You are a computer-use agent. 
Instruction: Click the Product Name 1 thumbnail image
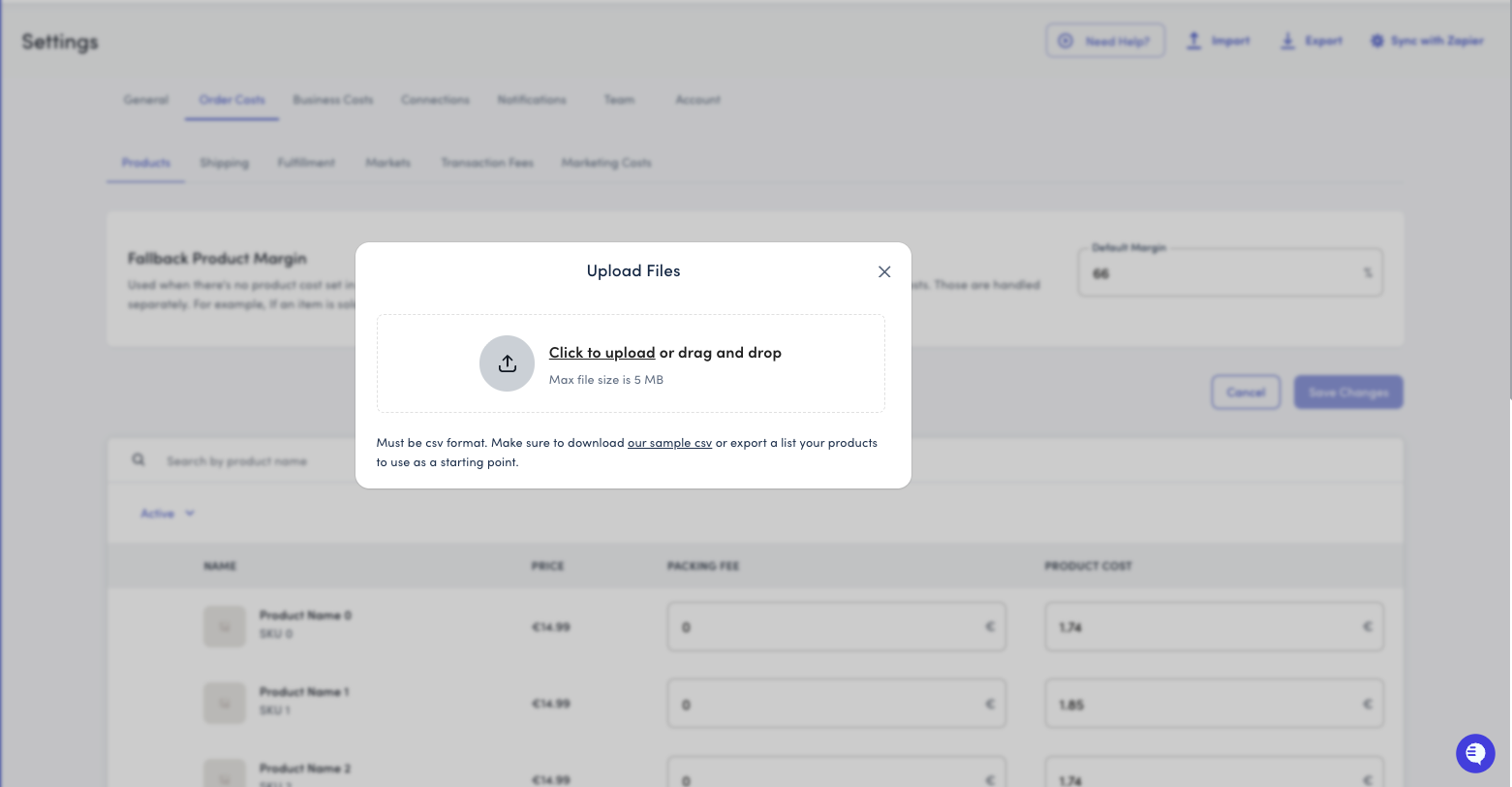point(224,704)
